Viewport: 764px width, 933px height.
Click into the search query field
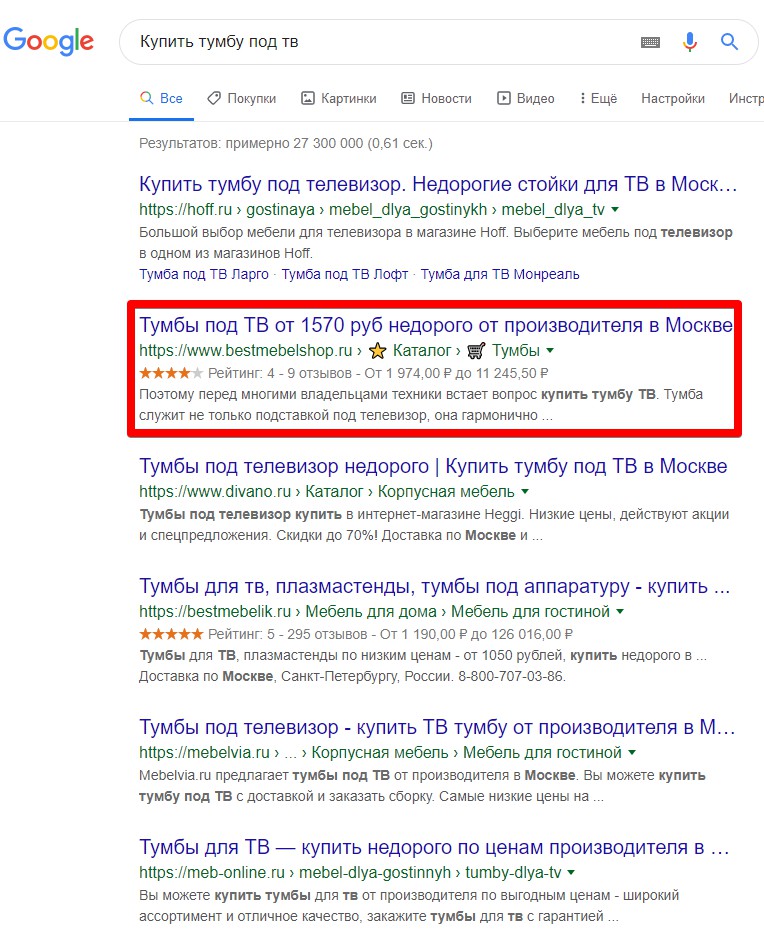coord(380,42)
